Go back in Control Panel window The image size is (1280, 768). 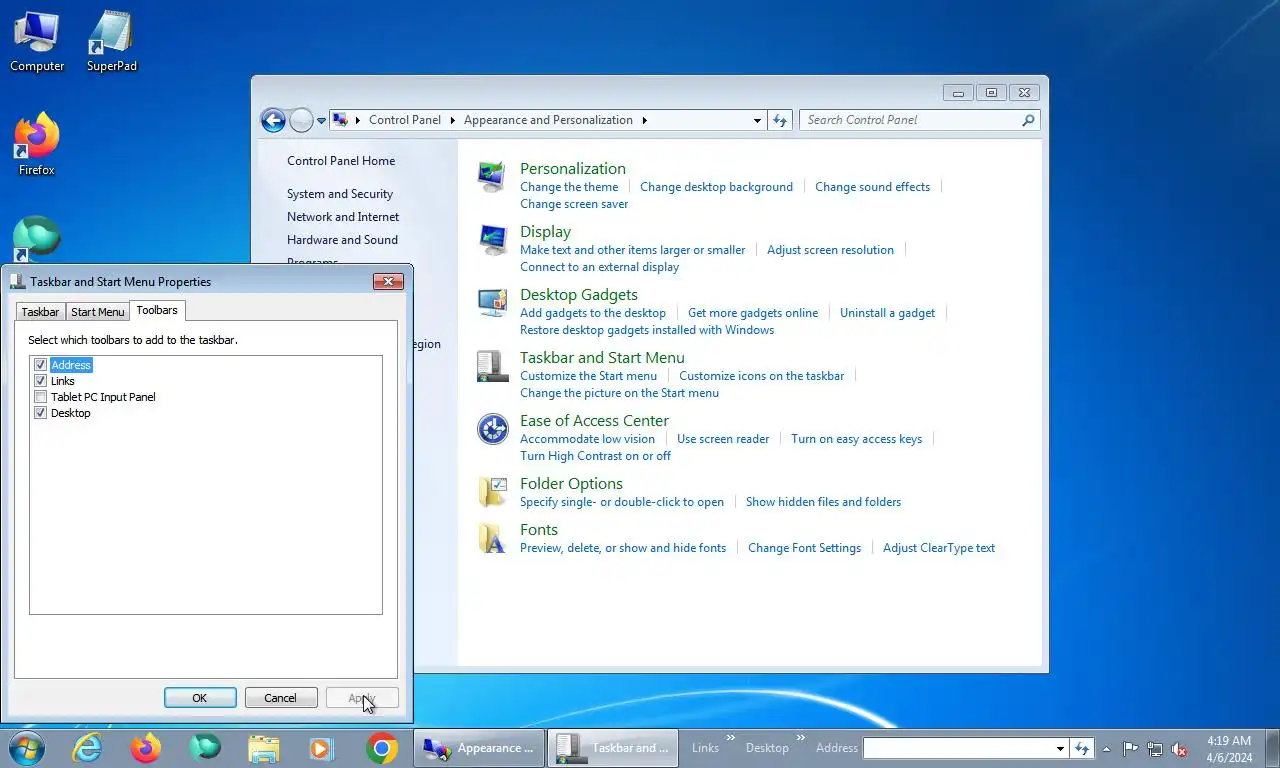point(273,120)
